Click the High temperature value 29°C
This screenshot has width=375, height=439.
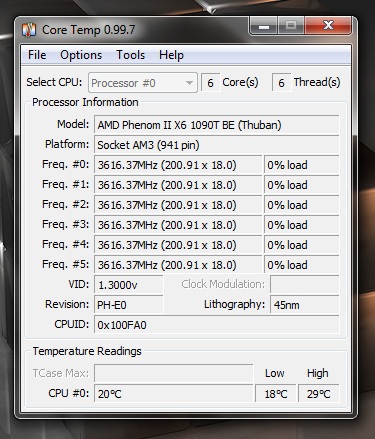coord(319,394)
